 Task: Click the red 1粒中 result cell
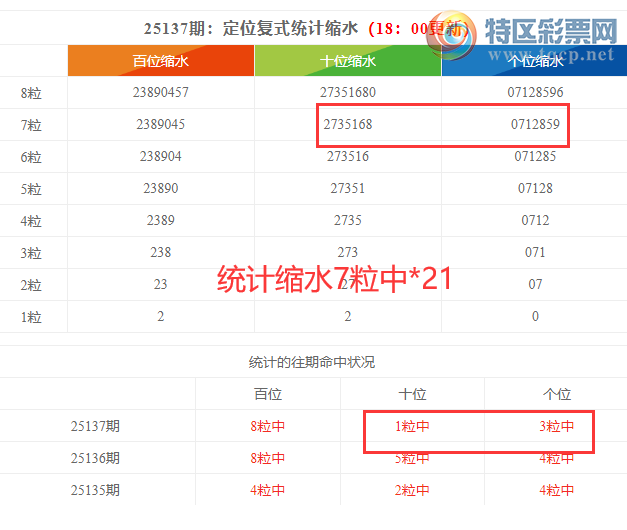click(412, 426)
